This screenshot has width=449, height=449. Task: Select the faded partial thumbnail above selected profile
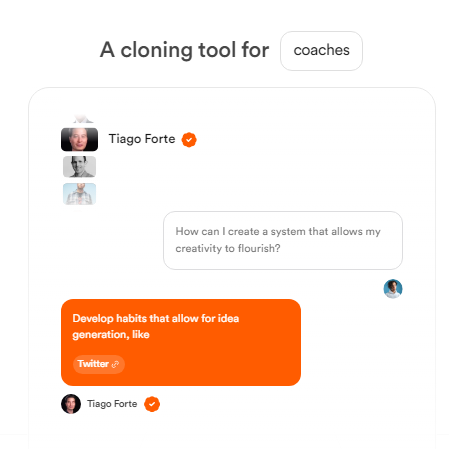point(82,118)
